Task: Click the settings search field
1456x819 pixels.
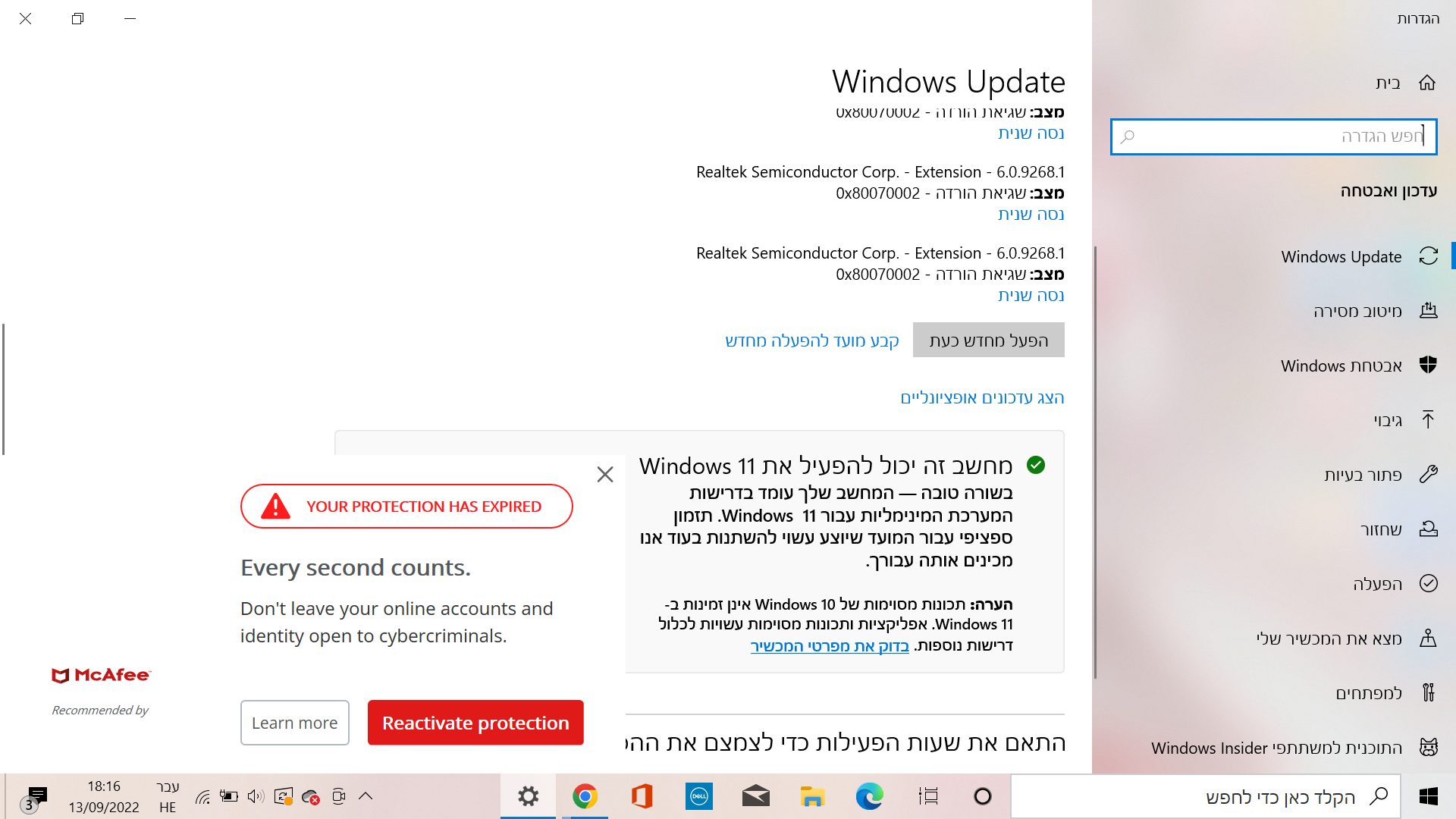Action: click(x=1274, y=136)
